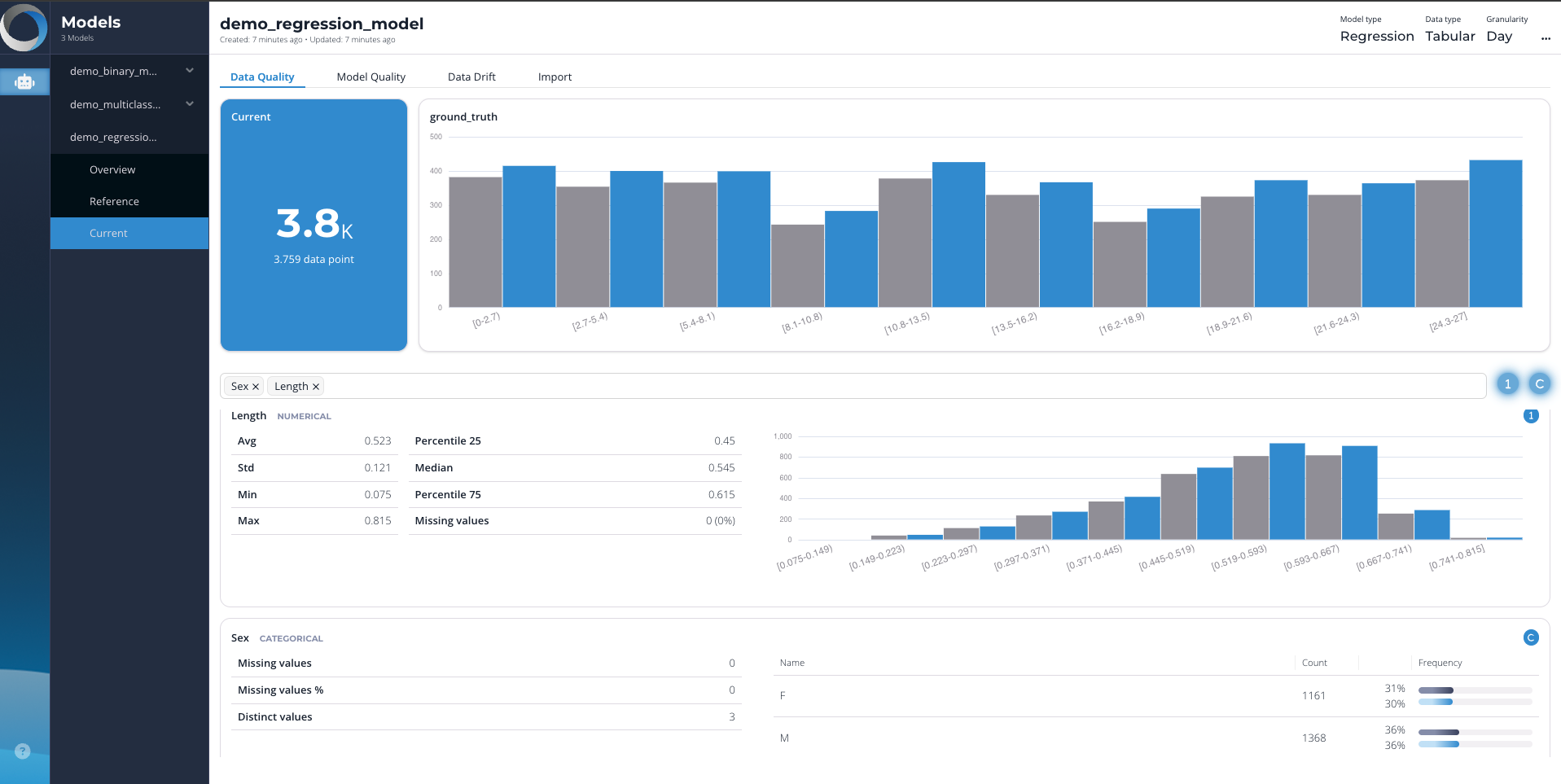Open the Data Drift tab

tap(471, 77)
